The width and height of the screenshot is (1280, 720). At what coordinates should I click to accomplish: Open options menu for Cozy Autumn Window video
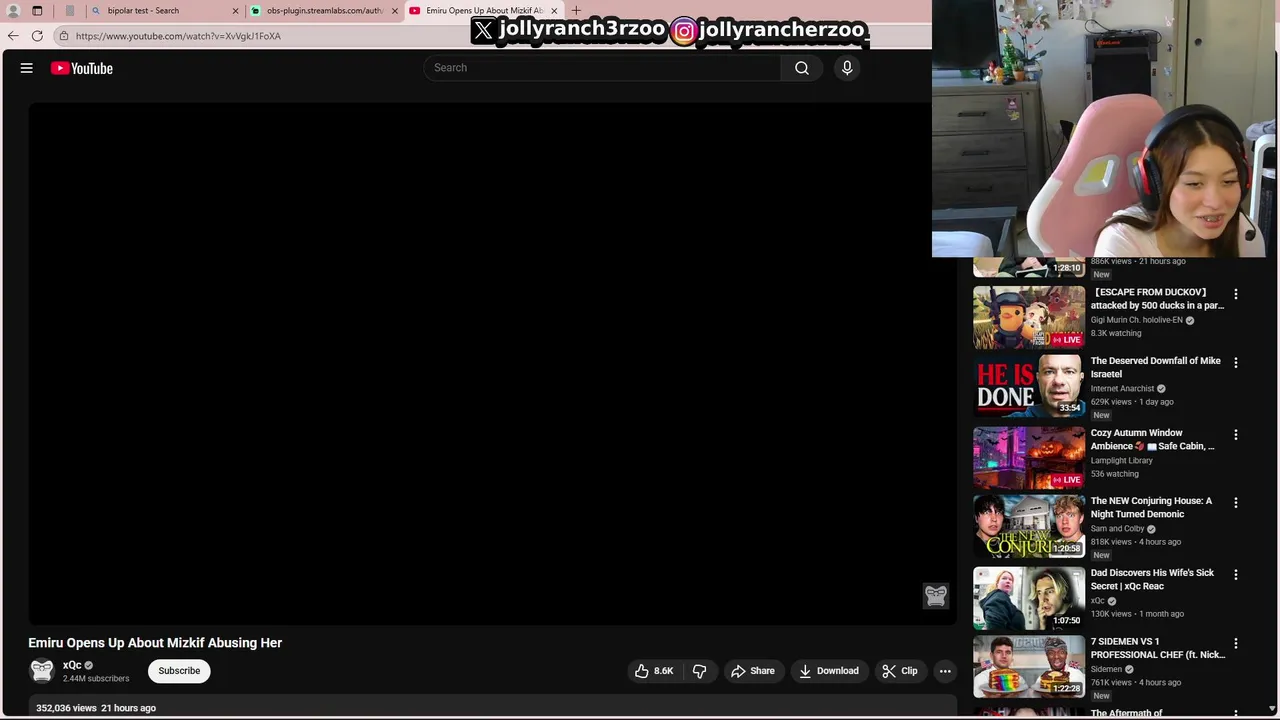click(1235, 434)
